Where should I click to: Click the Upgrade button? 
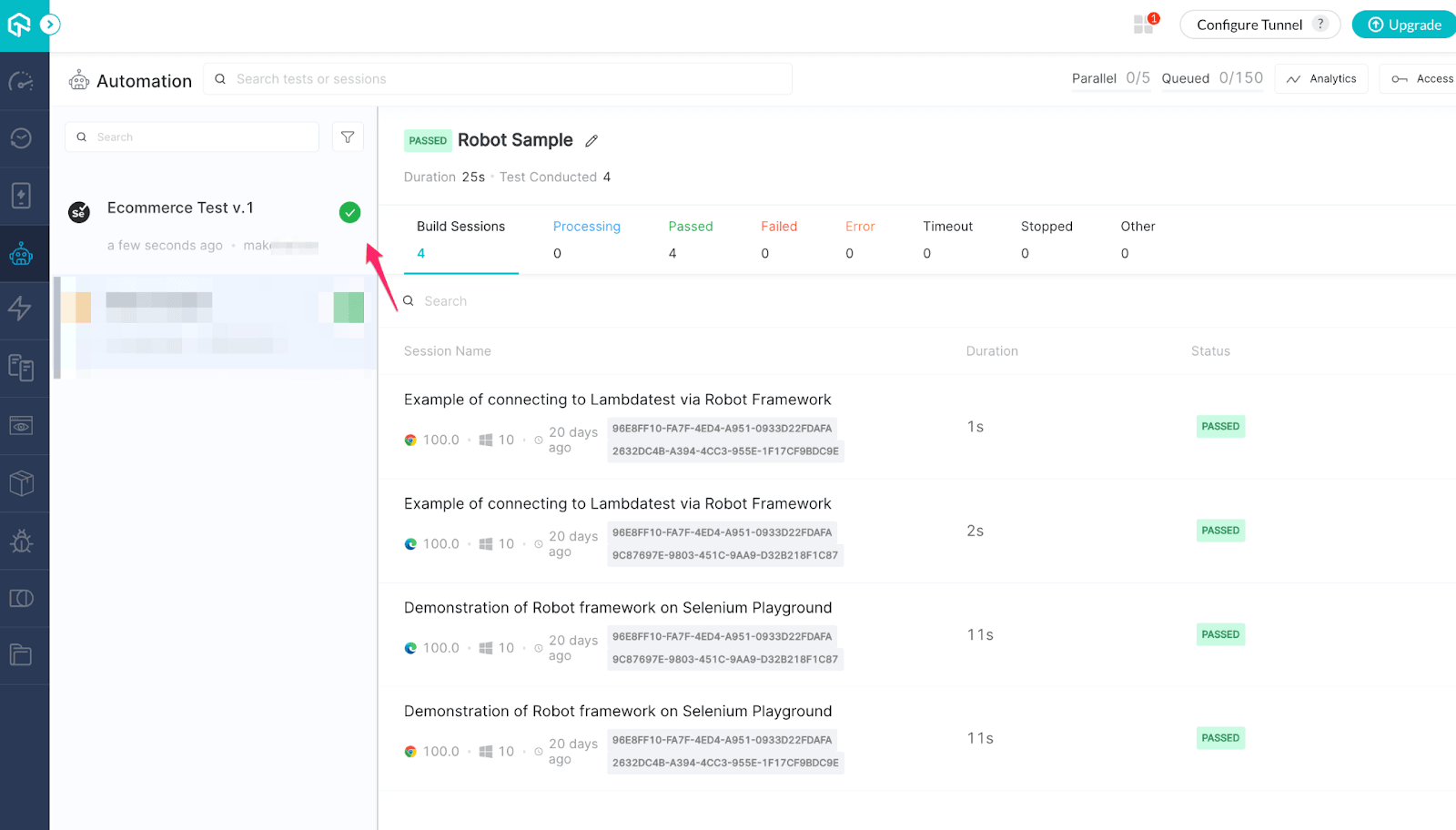pyautogui.click(x=1405, y=25)
